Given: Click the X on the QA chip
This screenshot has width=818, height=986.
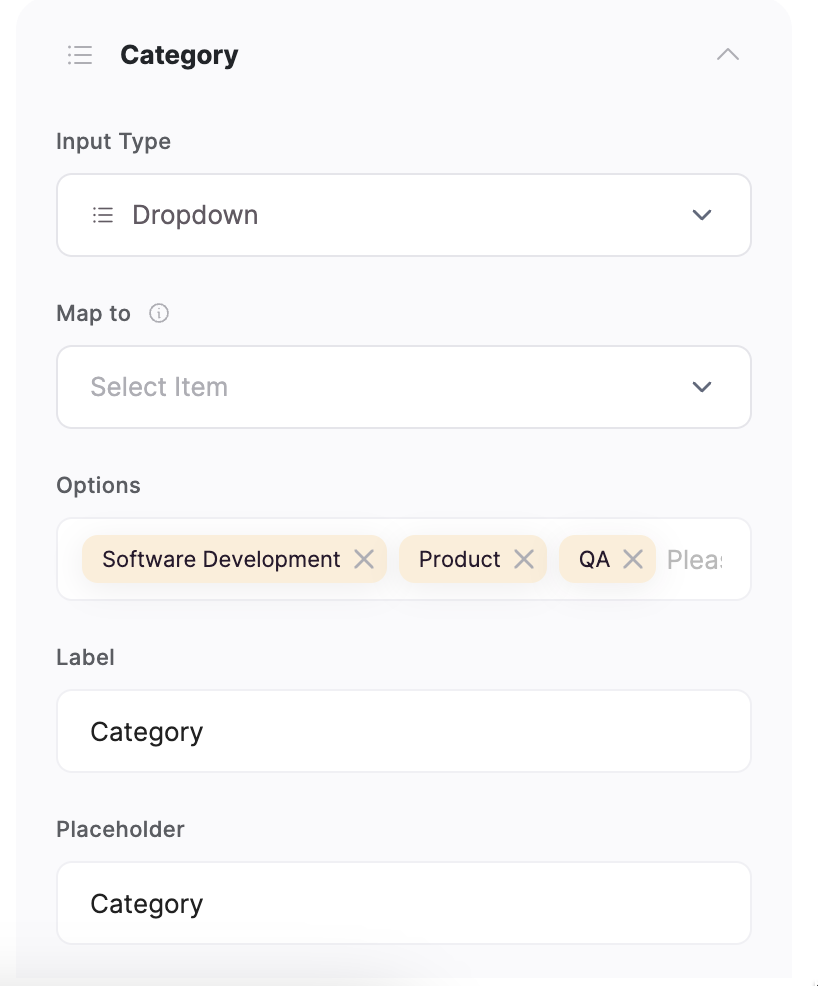Looking at the screenshot, I should point(633,559).
